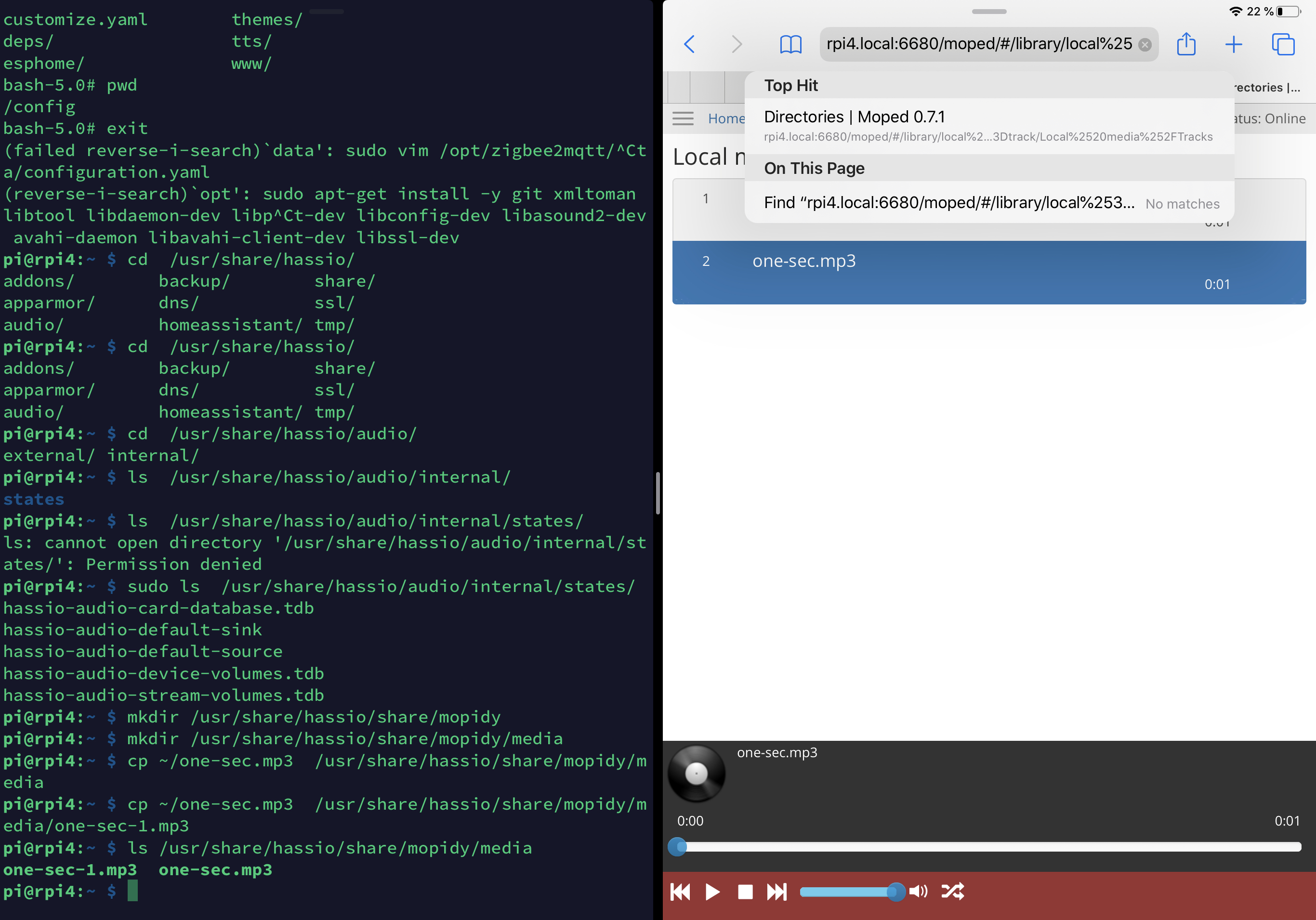Image resolution: width=1316 pixels, height=920 pixels.
Task: Adjust the volume slider in the player bar
Action: coord(854,891)
